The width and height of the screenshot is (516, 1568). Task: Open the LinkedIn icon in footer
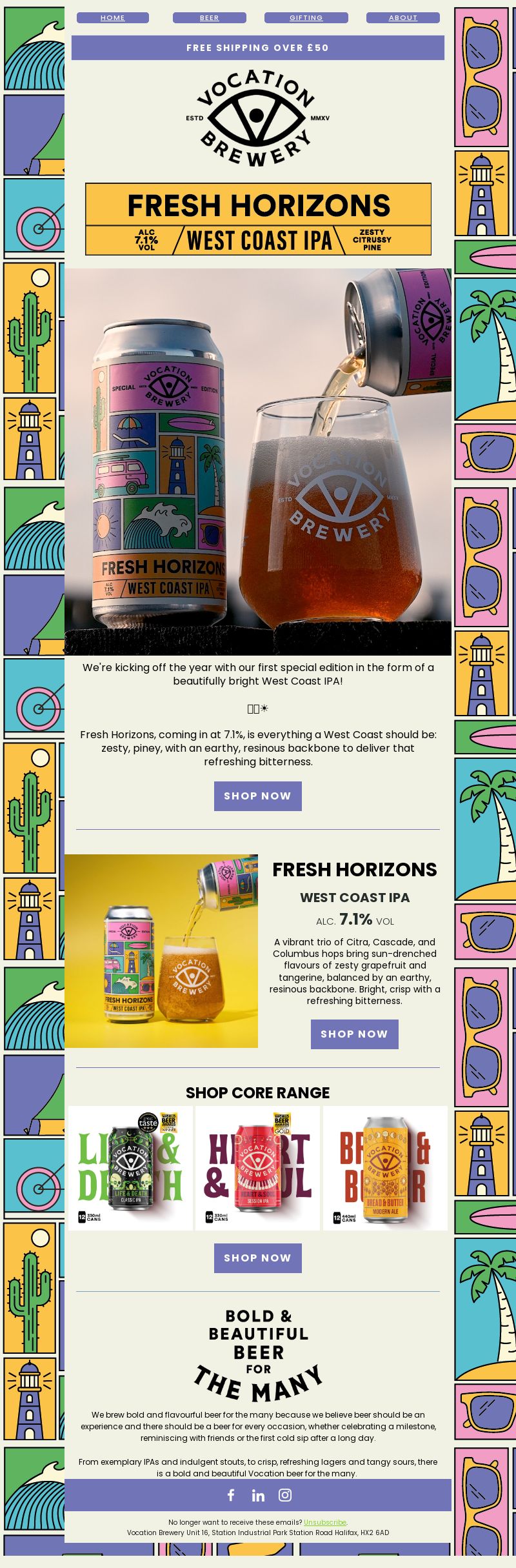click(x=258, y=1495)
